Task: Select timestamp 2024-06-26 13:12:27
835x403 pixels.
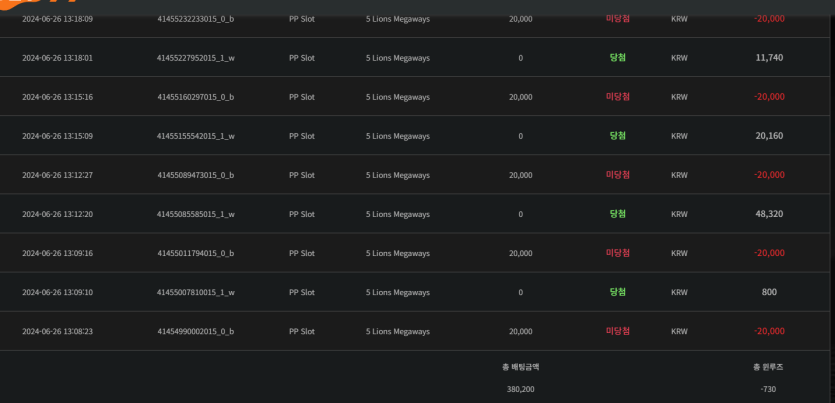Action: coord(58,175)
